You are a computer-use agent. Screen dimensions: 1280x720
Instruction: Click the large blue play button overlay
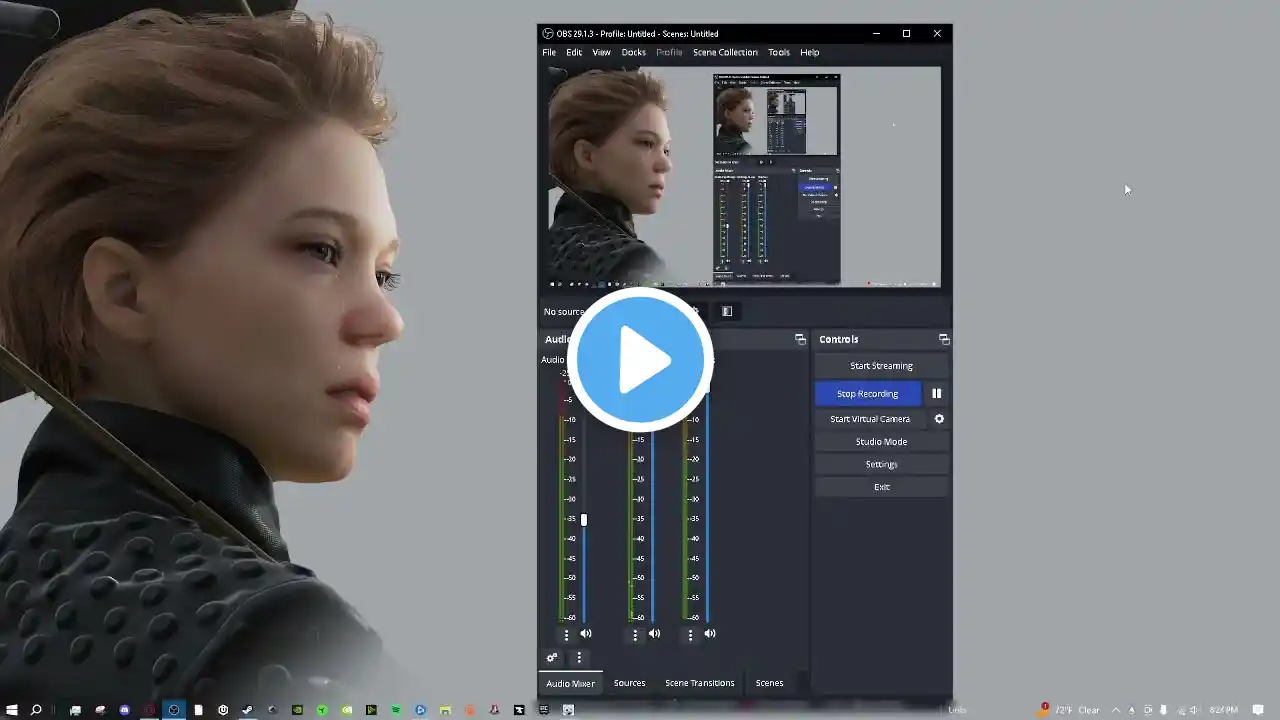pos(640,359)
